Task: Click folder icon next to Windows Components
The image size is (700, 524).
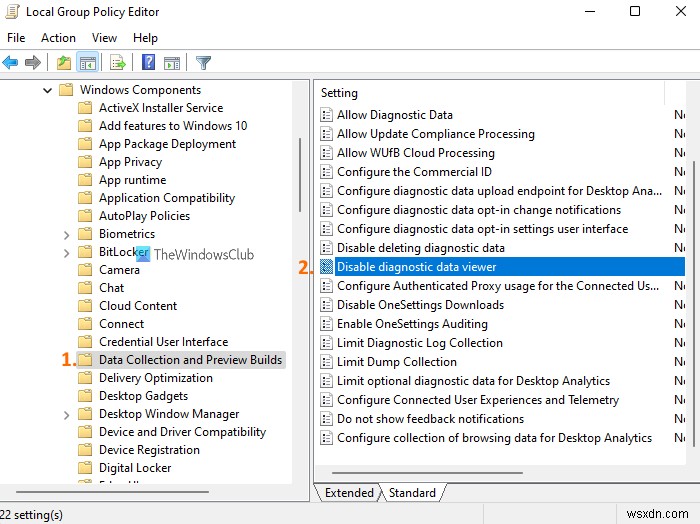Action: (x=66, y=90)
